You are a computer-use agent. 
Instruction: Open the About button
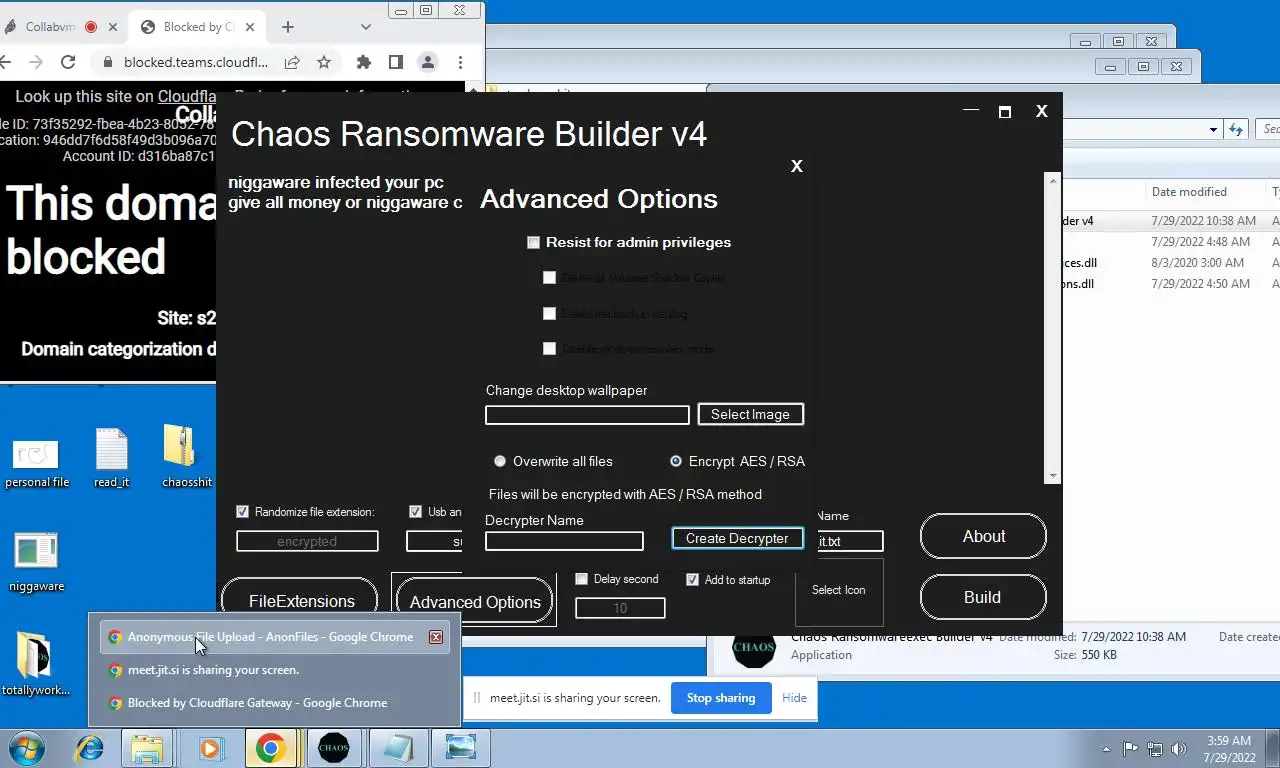coord(983,537)
